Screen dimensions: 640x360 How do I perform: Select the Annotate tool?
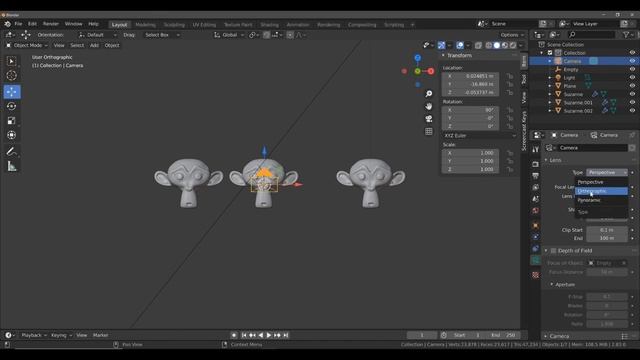point(11,151)
